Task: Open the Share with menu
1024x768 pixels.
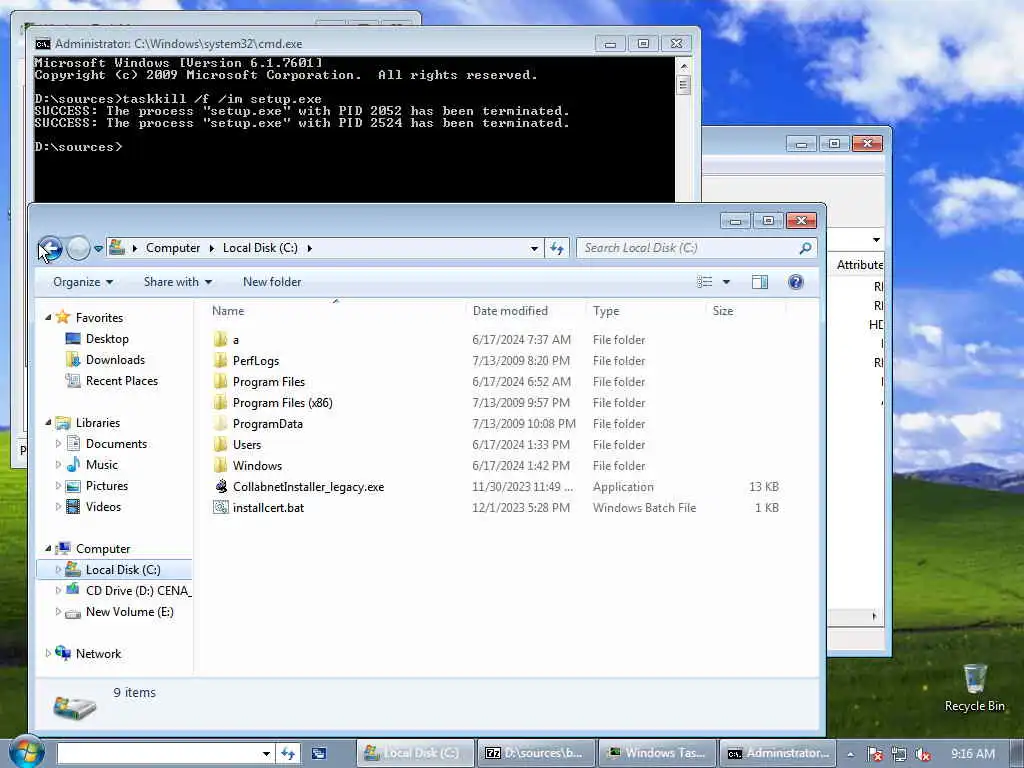Action: pyautogui.click(x=178, y=282)
